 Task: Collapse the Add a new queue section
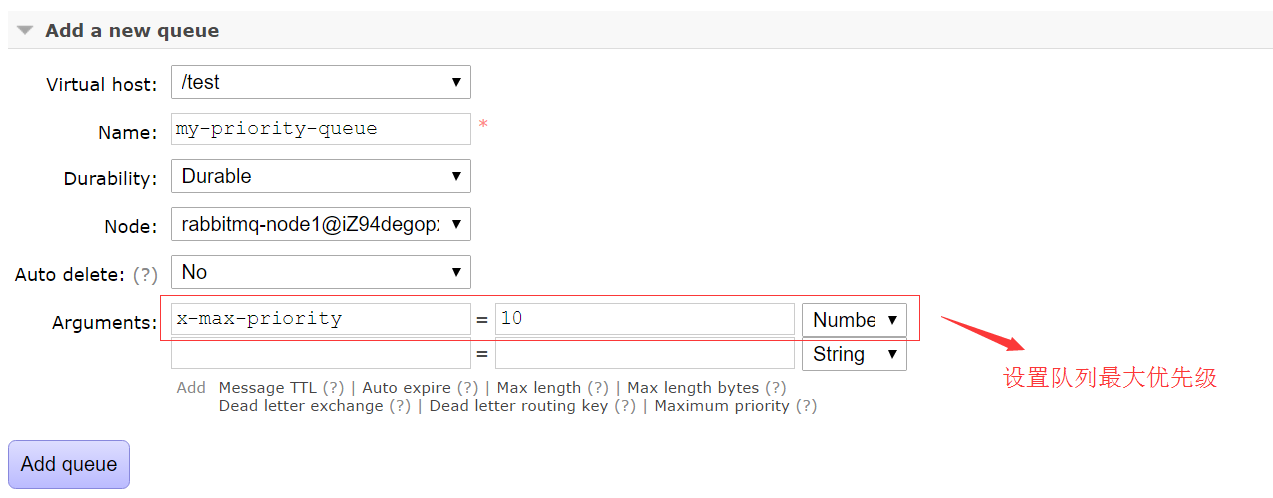tap(26, 31)
